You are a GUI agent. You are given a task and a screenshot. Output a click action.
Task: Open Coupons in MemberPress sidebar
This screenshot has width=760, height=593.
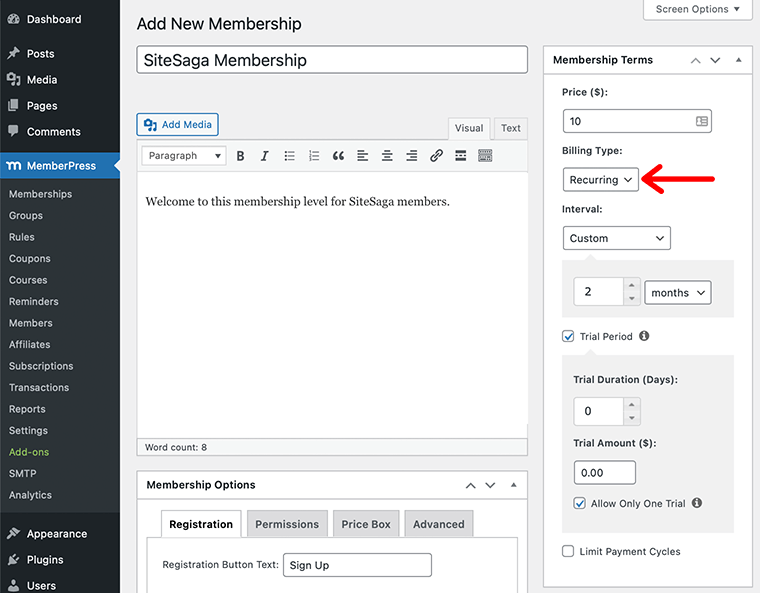click(30, 259)
